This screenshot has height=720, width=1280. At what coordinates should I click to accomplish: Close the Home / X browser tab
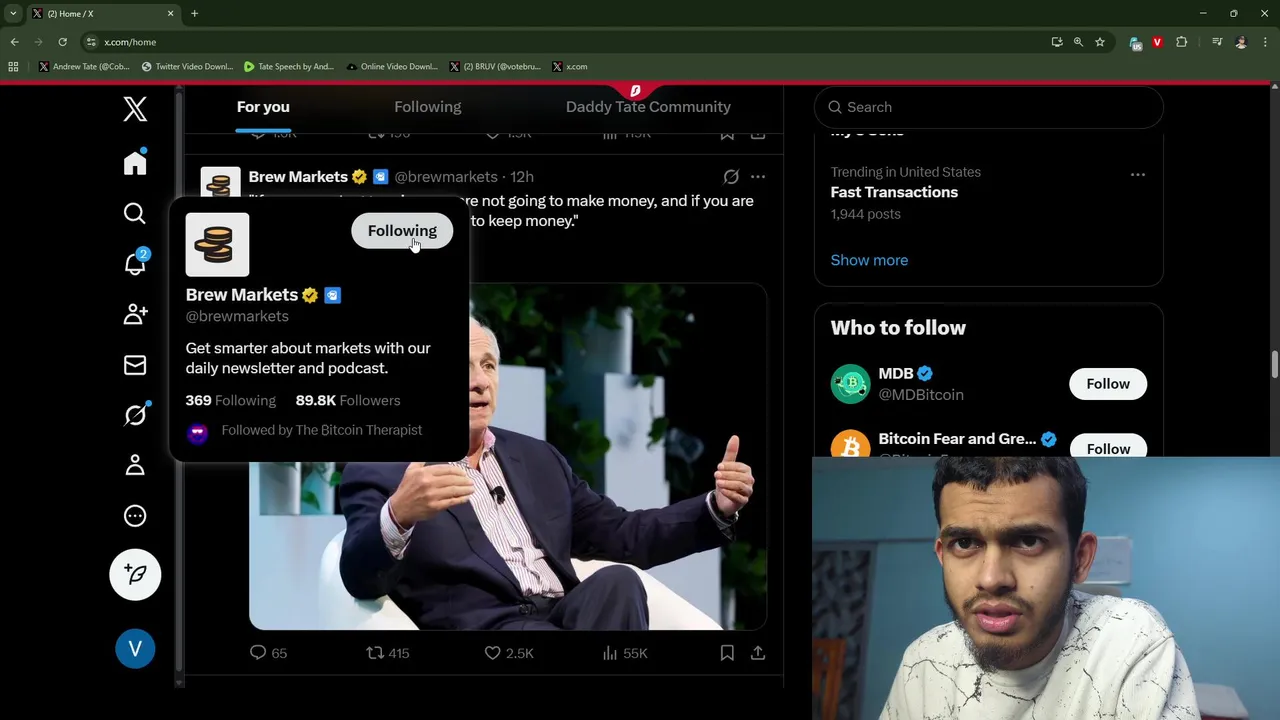pyautogui.click(x=170, y=13)
